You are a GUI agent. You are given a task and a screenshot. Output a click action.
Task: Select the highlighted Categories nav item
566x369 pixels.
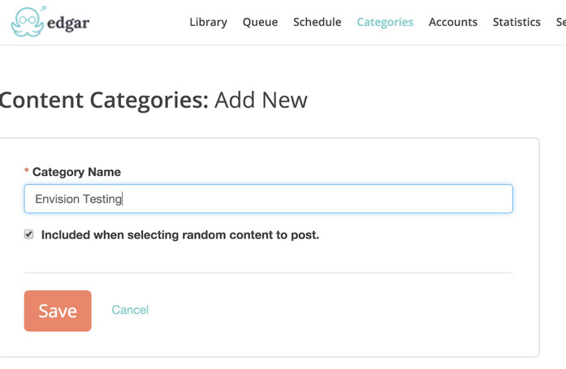pos(385,22)
